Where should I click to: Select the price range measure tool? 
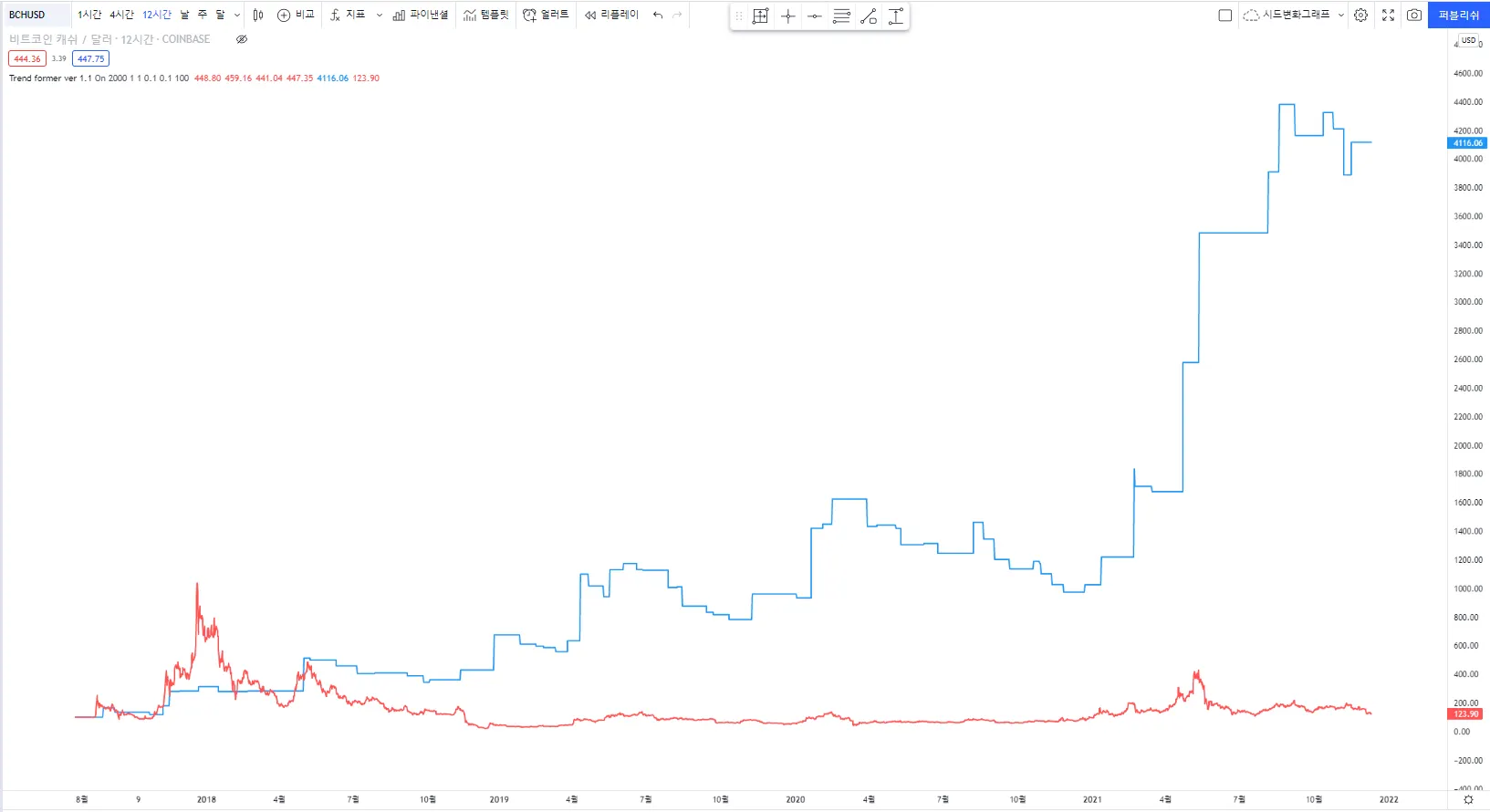(896, 16)
